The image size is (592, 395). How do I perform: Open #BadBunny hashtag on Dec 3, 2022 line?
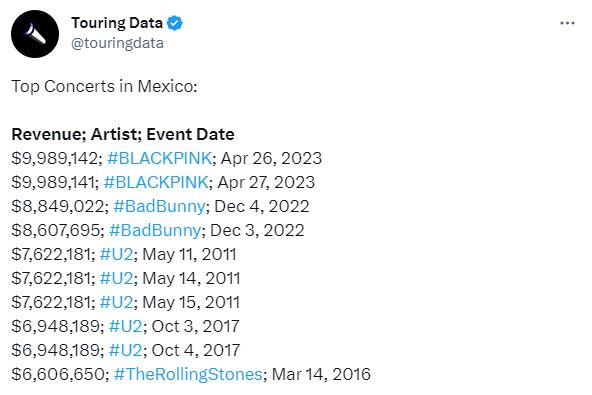[155, 230]
